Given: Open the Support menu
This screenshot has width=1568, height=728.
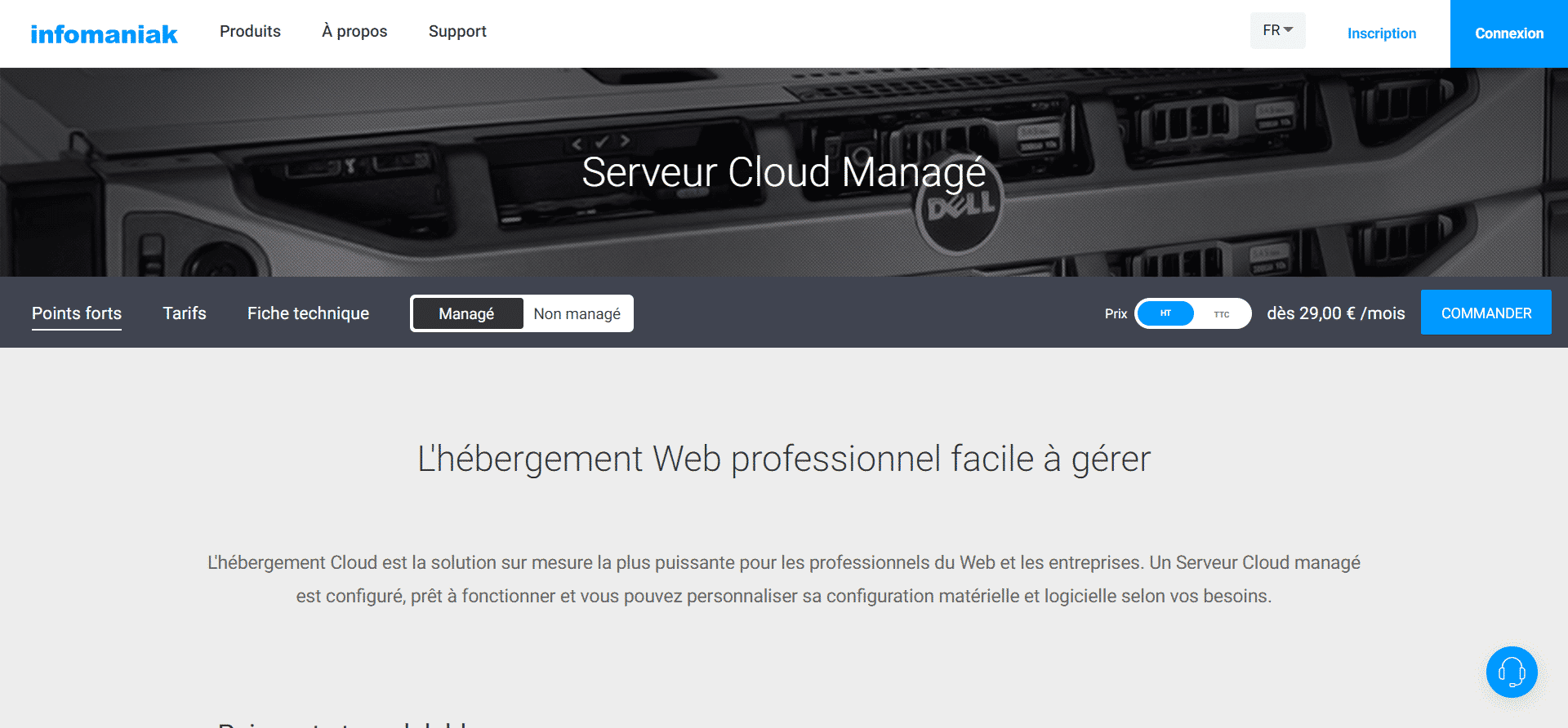Looking at the screenshot, I should 457,31.
